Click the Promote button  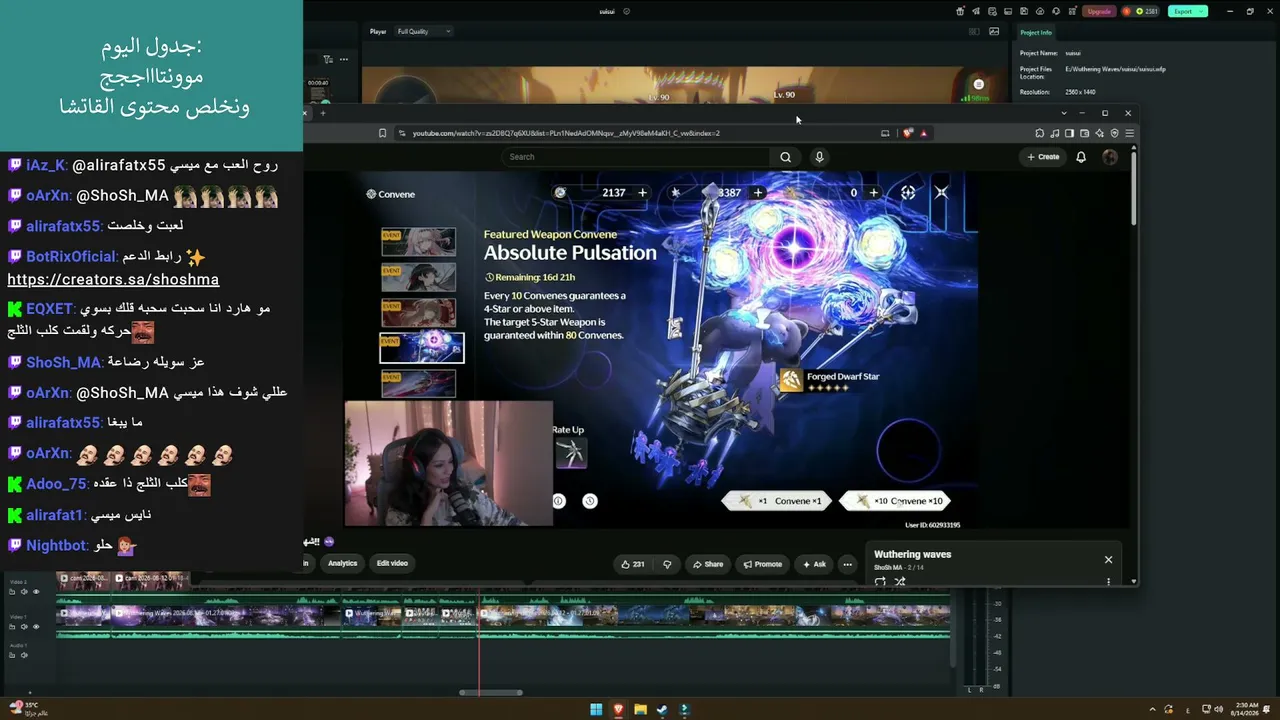coord(763,564)
